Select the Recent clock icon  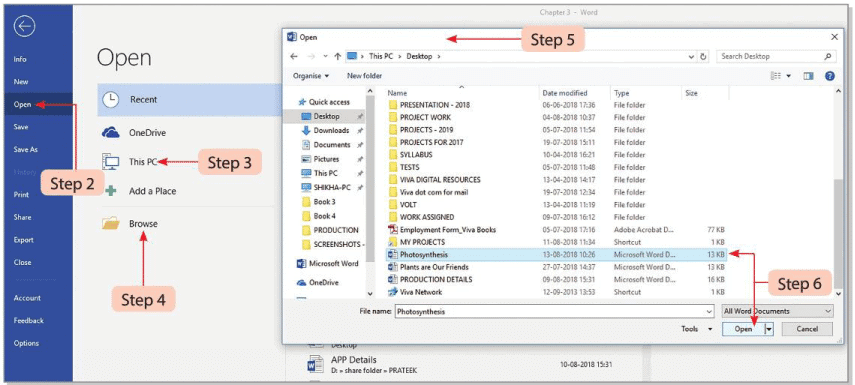tap(111, 100)
